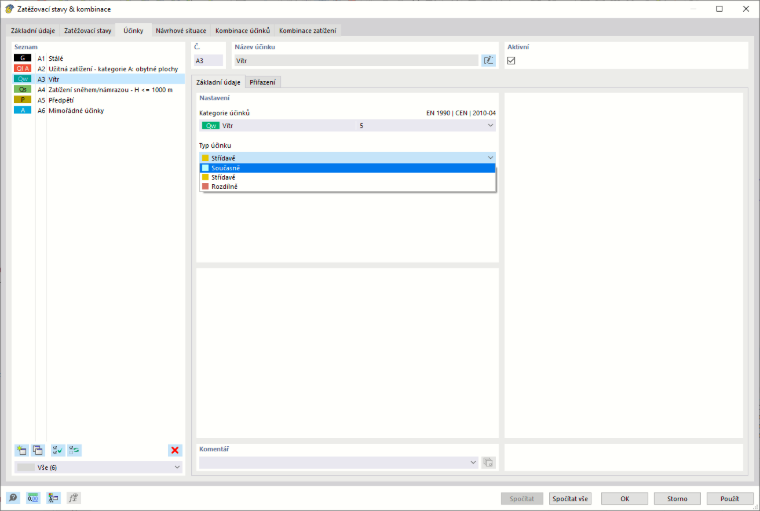The image size is (760, 511).
Task: Select the A5 Předpětí row
Action: point(98,100)
